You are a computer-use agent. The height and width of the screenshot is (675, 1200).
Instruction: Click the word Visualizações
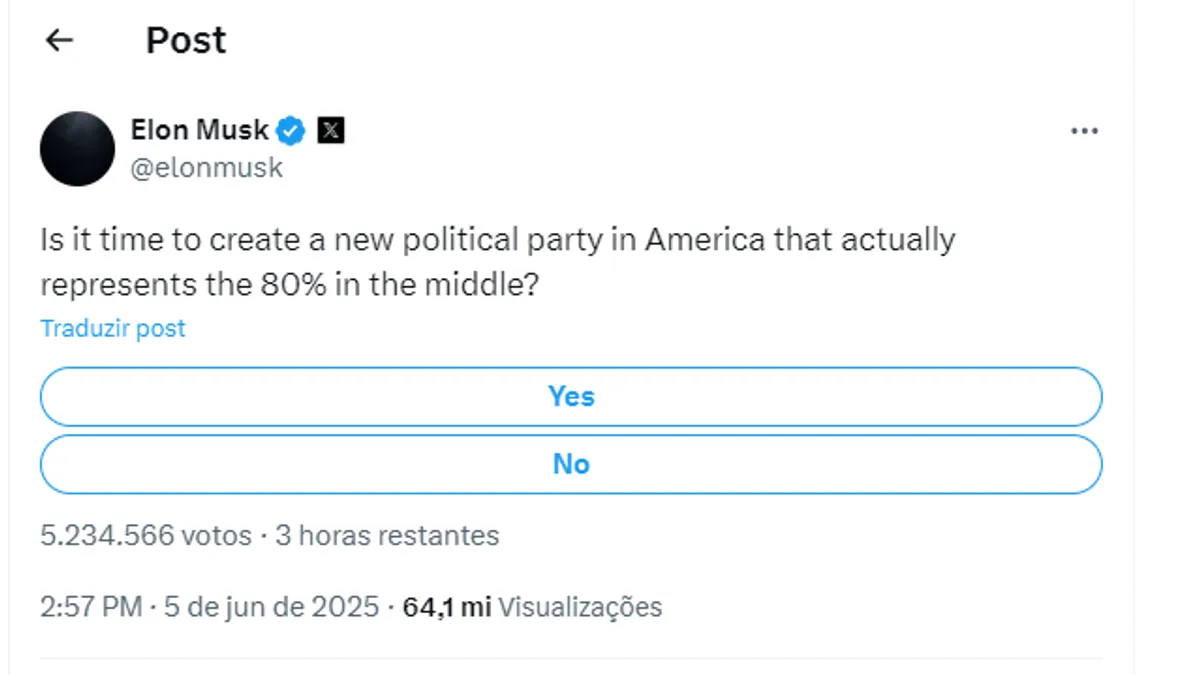tap(580, 607)
